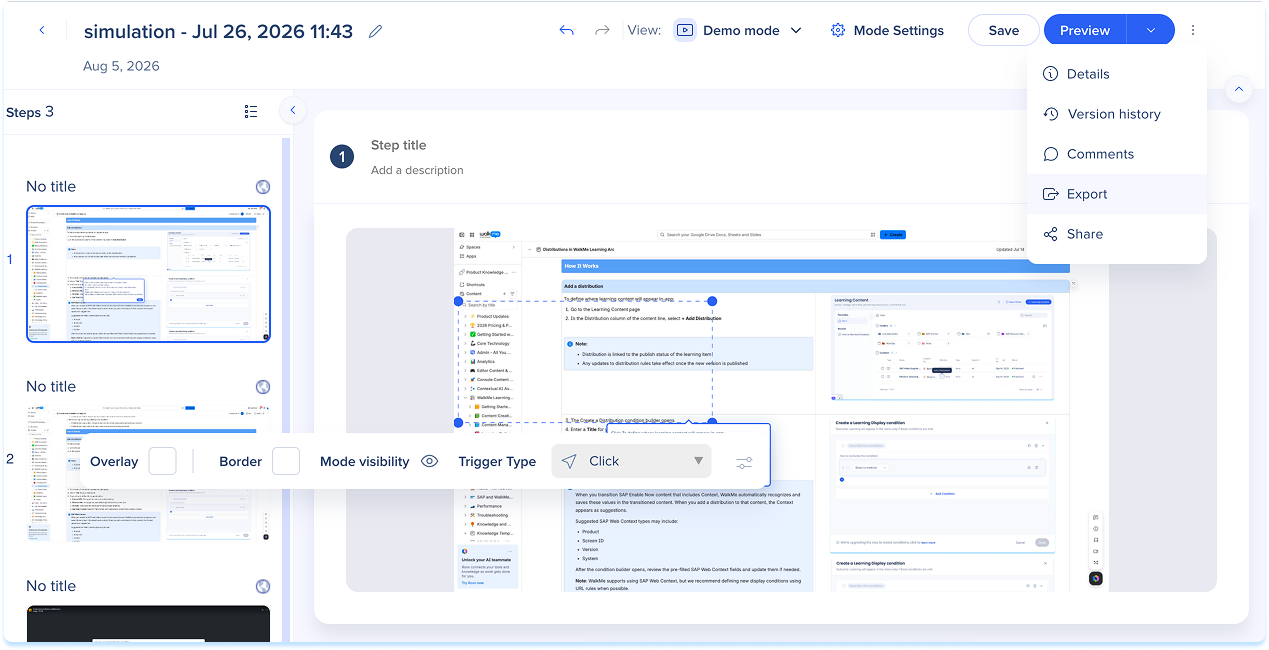Choose Export from the menu
Screen dimensions: 1269x650
click(1117, 194)
